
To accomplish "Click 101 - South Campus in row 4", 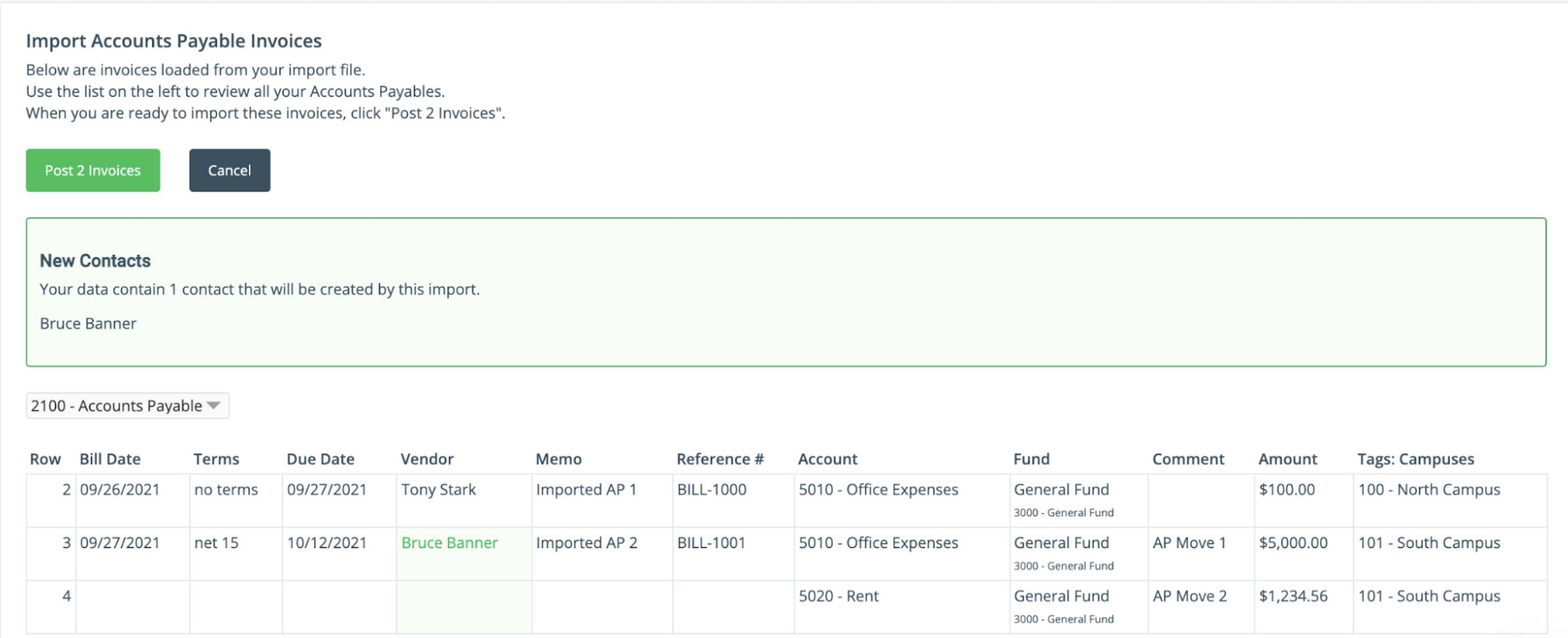I will (1429, 596).
